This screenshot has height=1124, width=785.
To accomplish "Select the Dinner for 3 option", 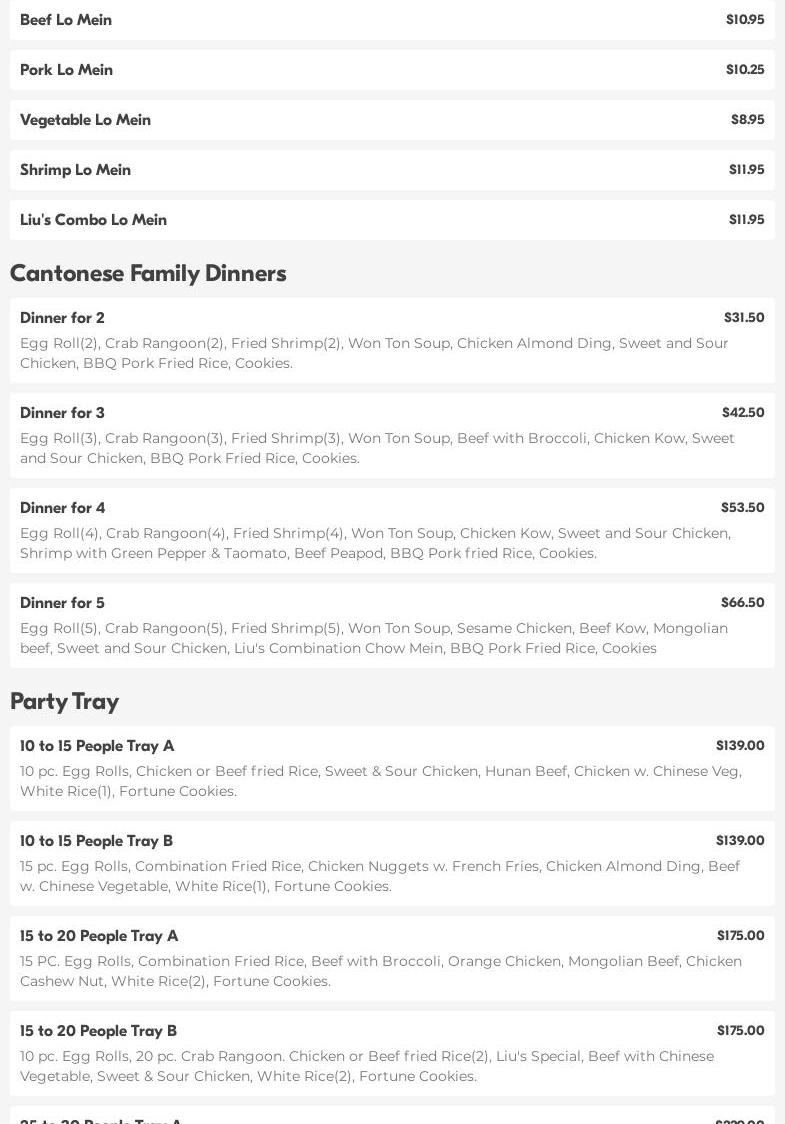I will (x=62, y=413).
